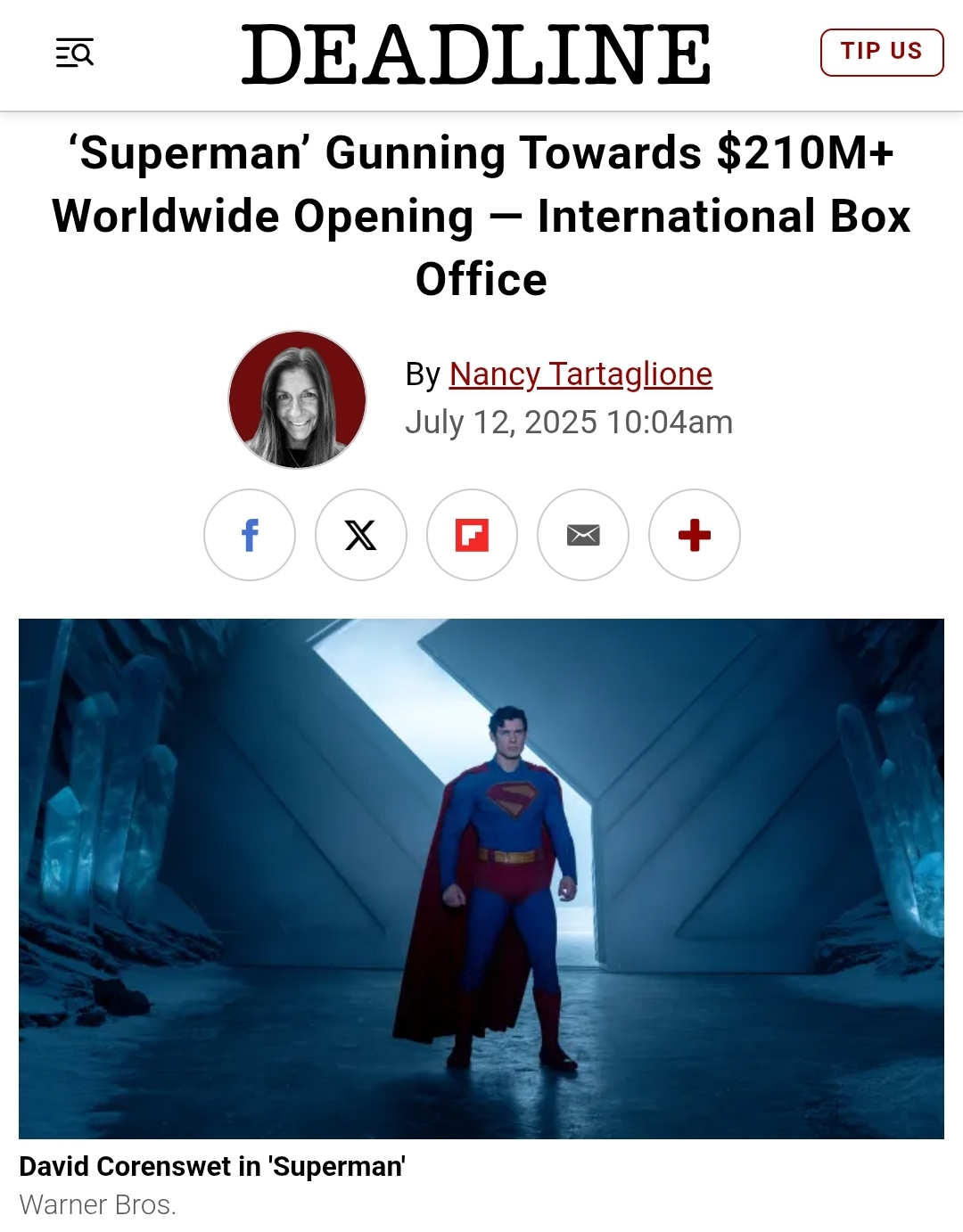
Task: Click the article headline text
Action: click(x=481, y=216)
